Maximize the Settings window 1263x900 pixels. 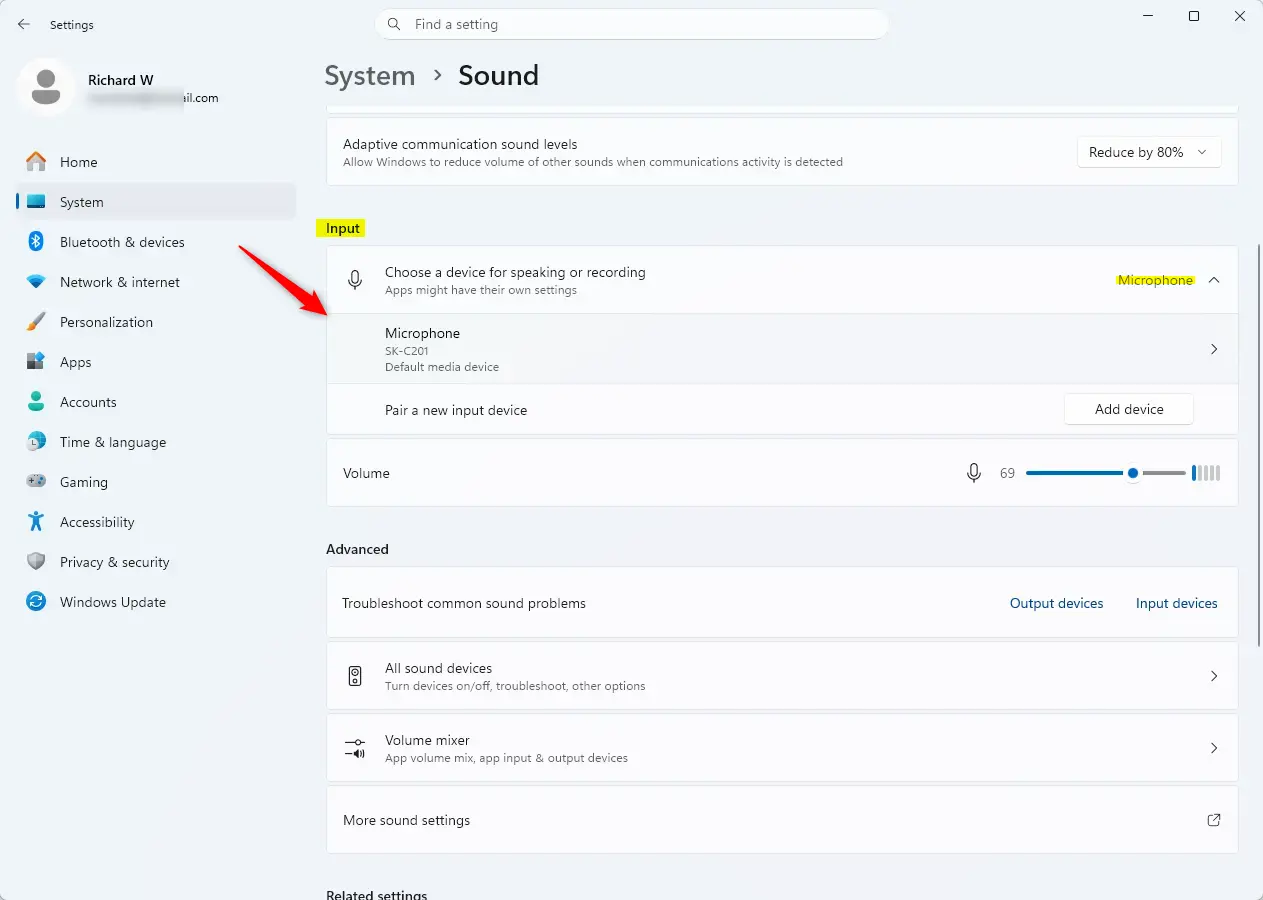1194,16
